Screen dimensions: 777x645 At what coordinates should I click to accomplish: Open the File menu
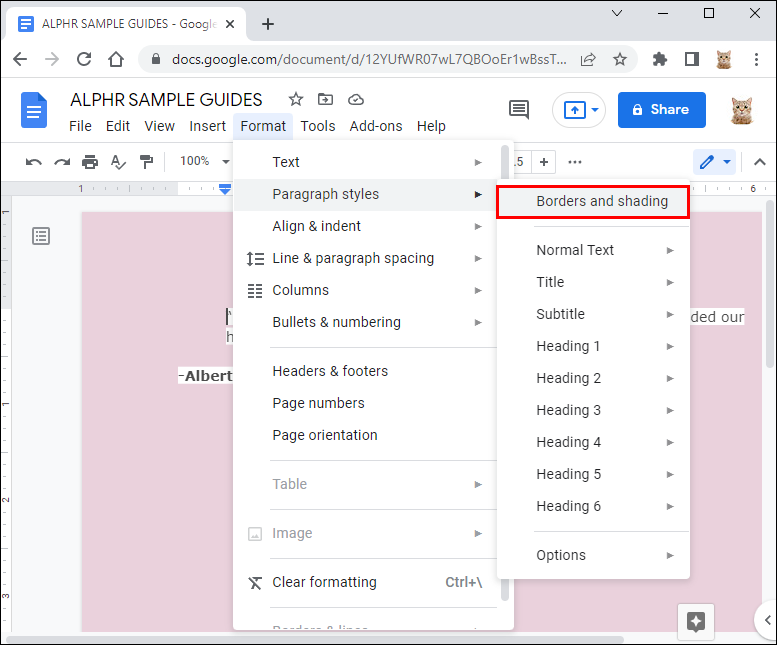pyautogui.click(x=80, y=126)
